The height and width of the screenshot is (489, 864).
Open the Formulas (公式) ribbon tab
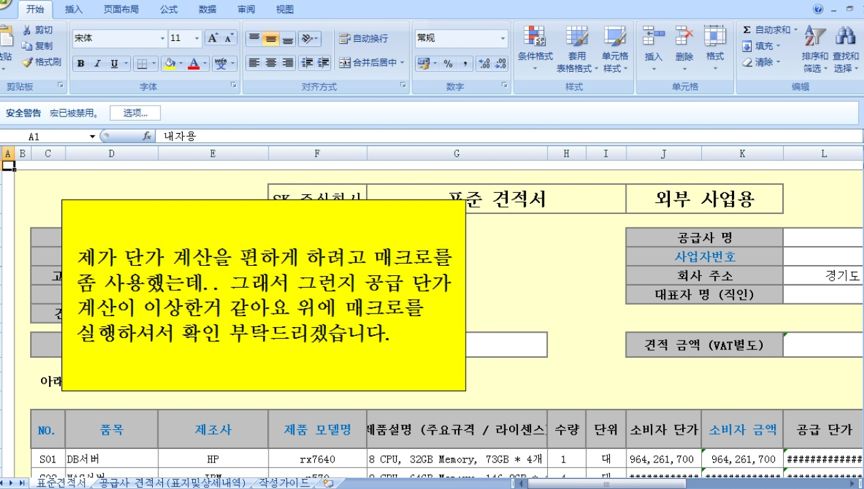(x=169, y=8)
